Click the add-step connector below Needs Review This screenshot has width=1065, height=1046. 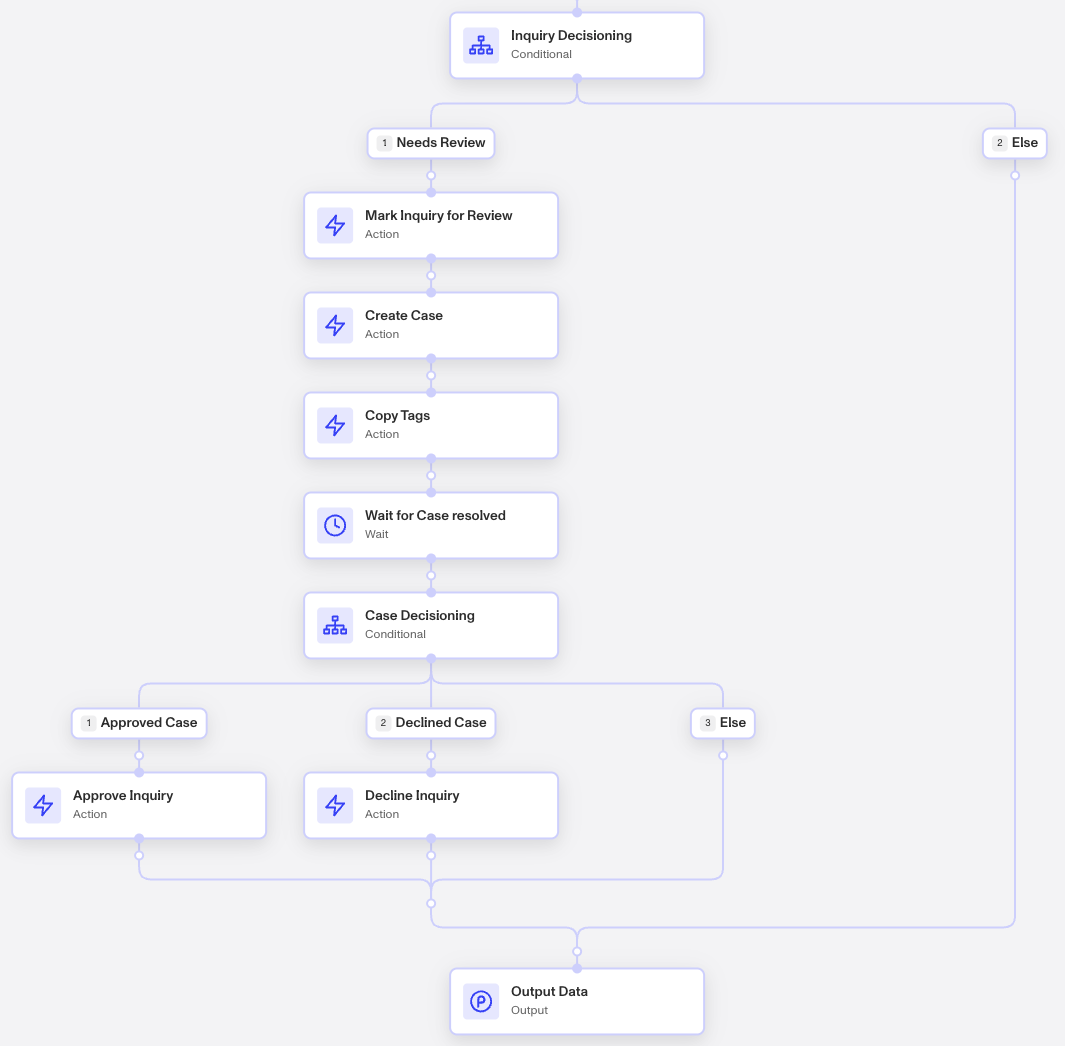[431, 175]
